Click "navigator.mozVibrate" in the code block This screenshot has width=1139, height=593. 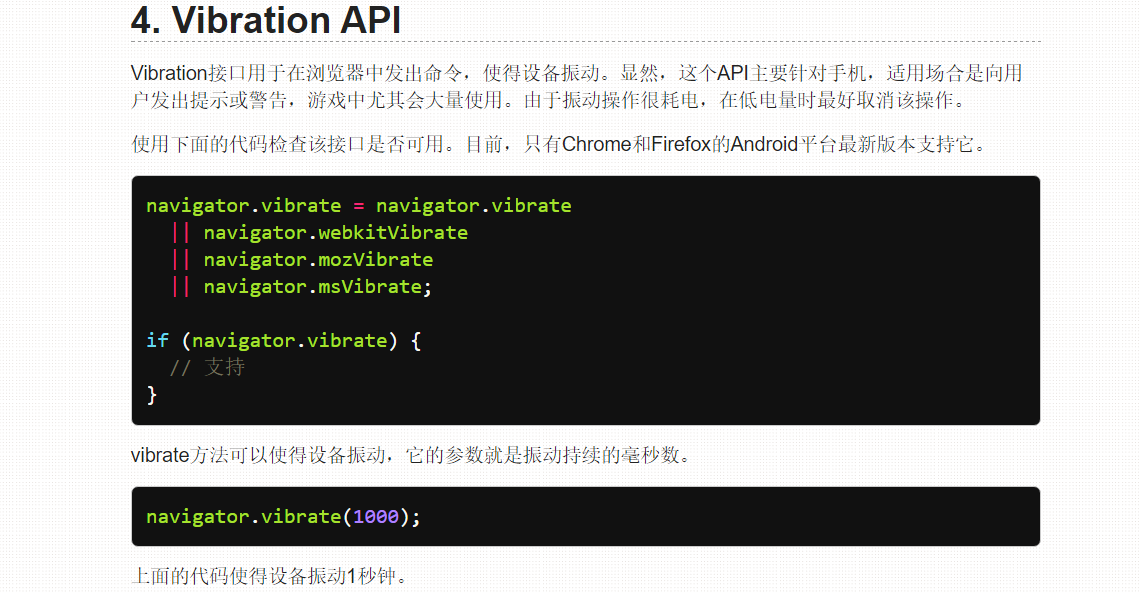pos(318,260)
